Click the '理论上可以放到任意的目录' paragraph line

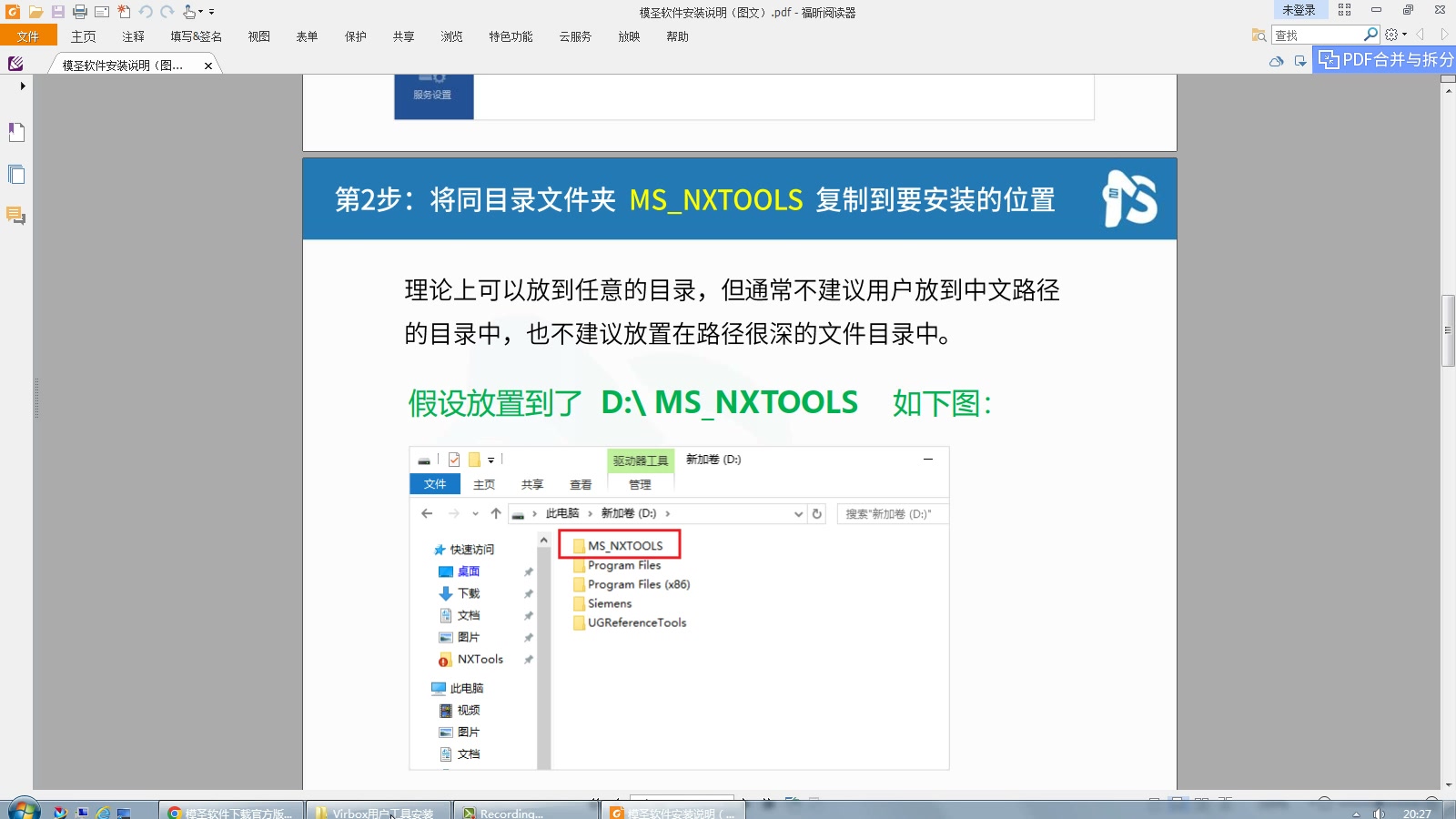pyautogui.click(x=733, y=290)
